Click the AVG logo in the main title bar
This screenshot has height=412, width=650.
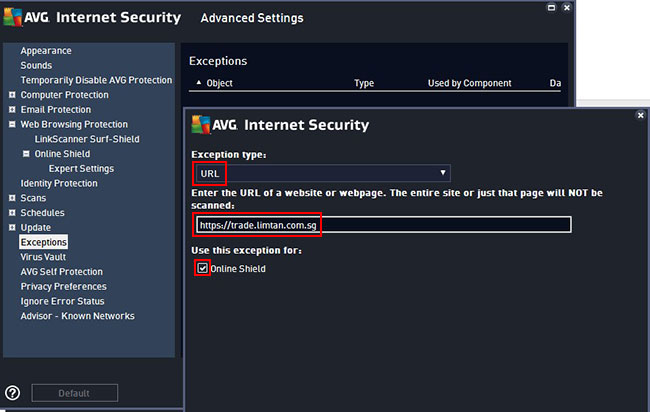coord(12,17)
